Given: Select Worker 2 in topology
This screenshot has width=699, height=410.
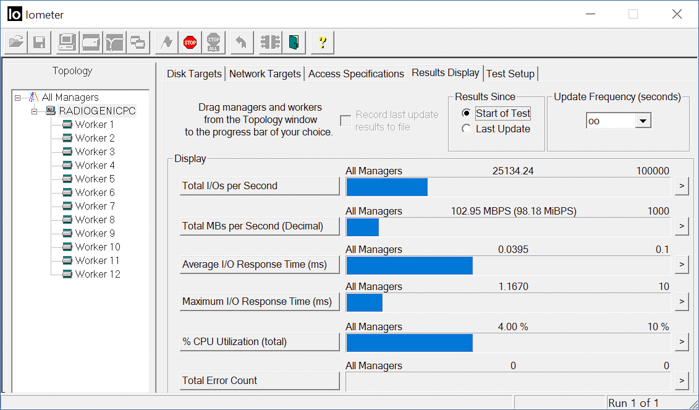Looking at the screenshot, I should pos(94,138).
